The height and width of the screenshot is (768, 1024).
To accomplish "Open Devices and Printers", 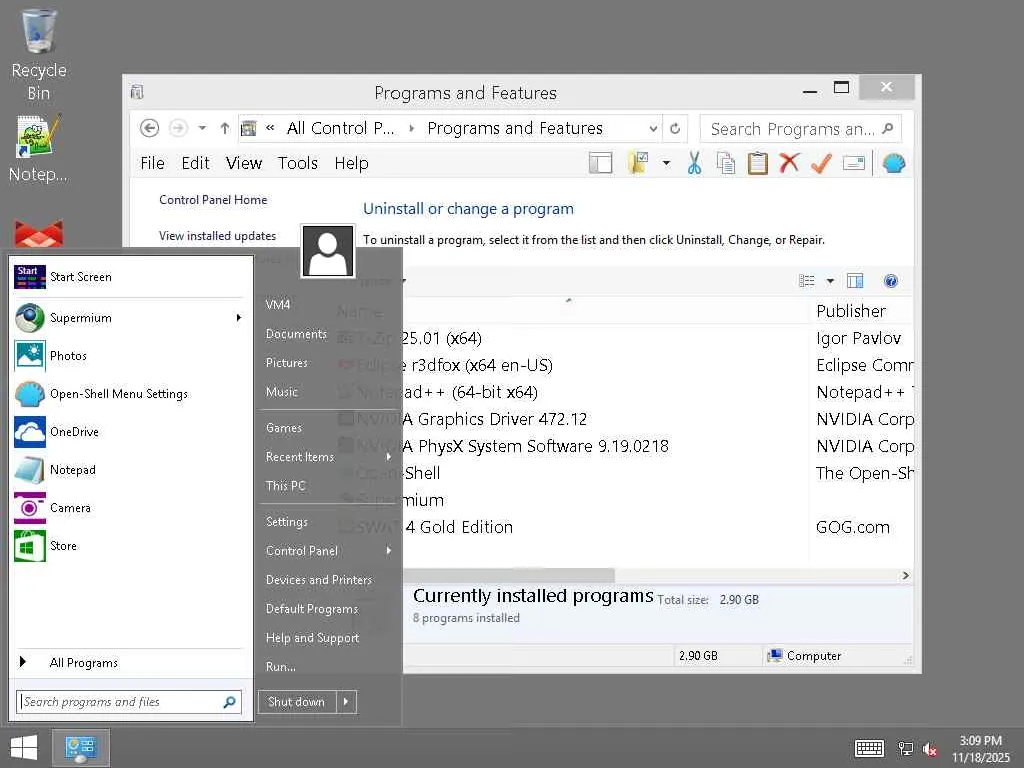I will pos(319,580).
